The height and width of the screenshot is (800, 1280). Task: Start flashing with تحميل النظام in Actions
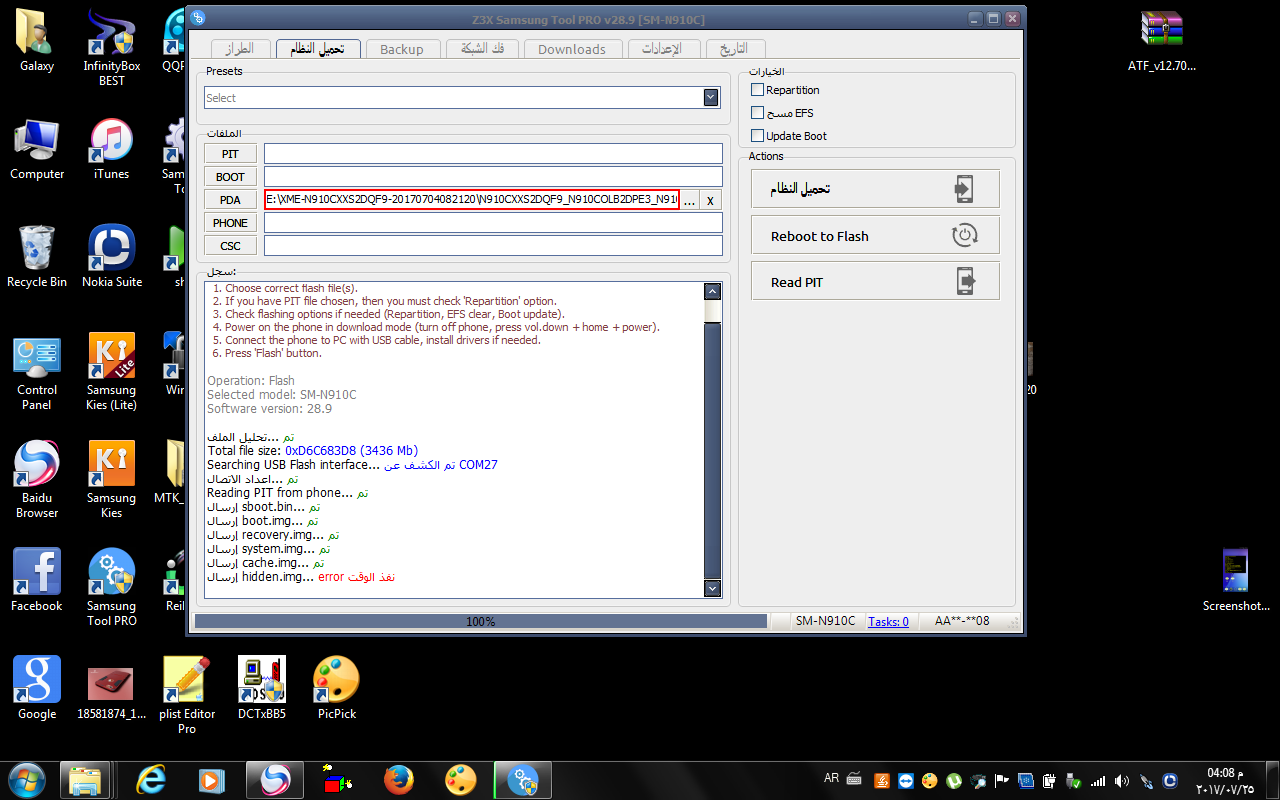coord(875,189)
